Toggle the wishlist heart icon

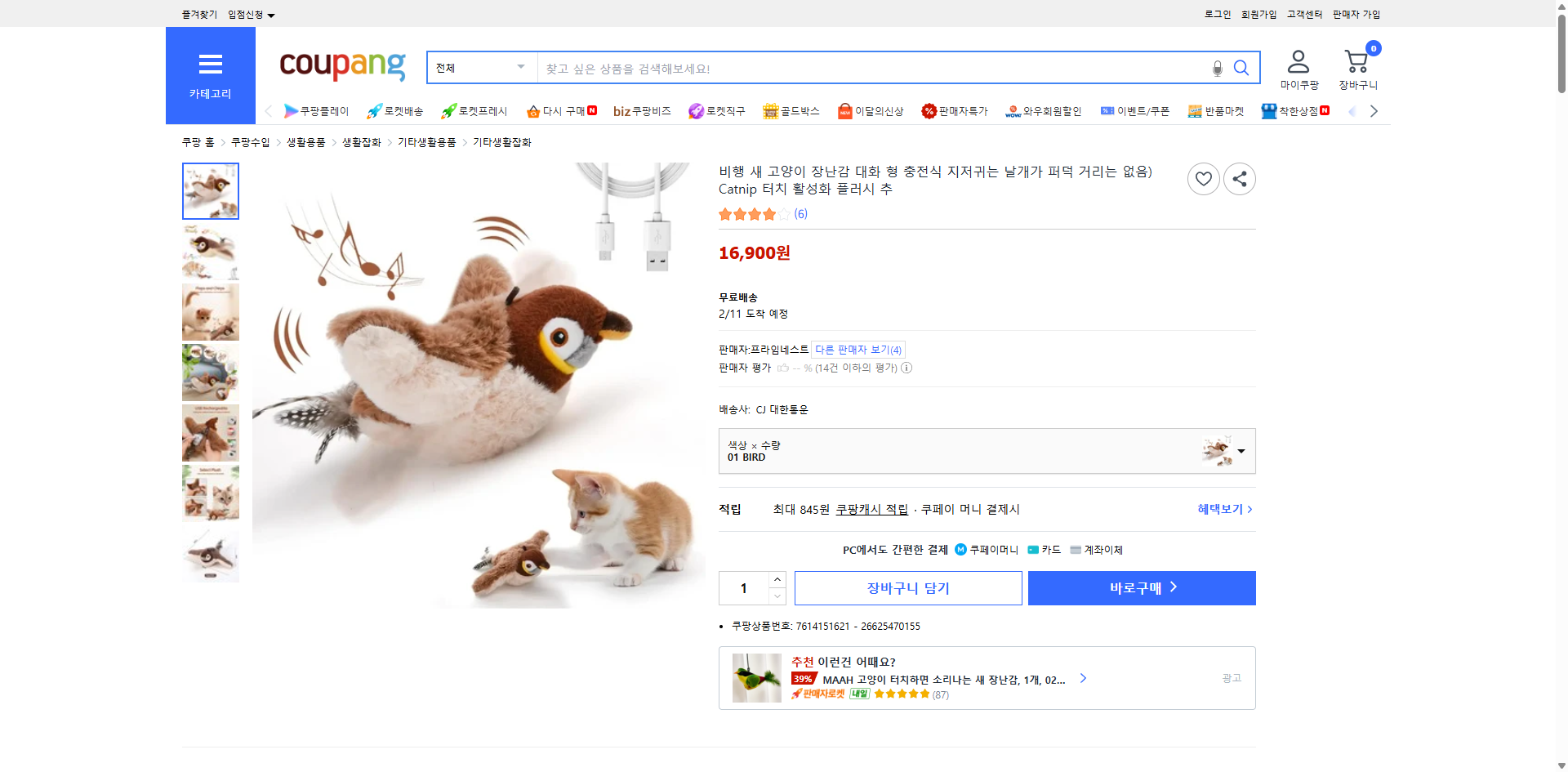click(1203, 178)
